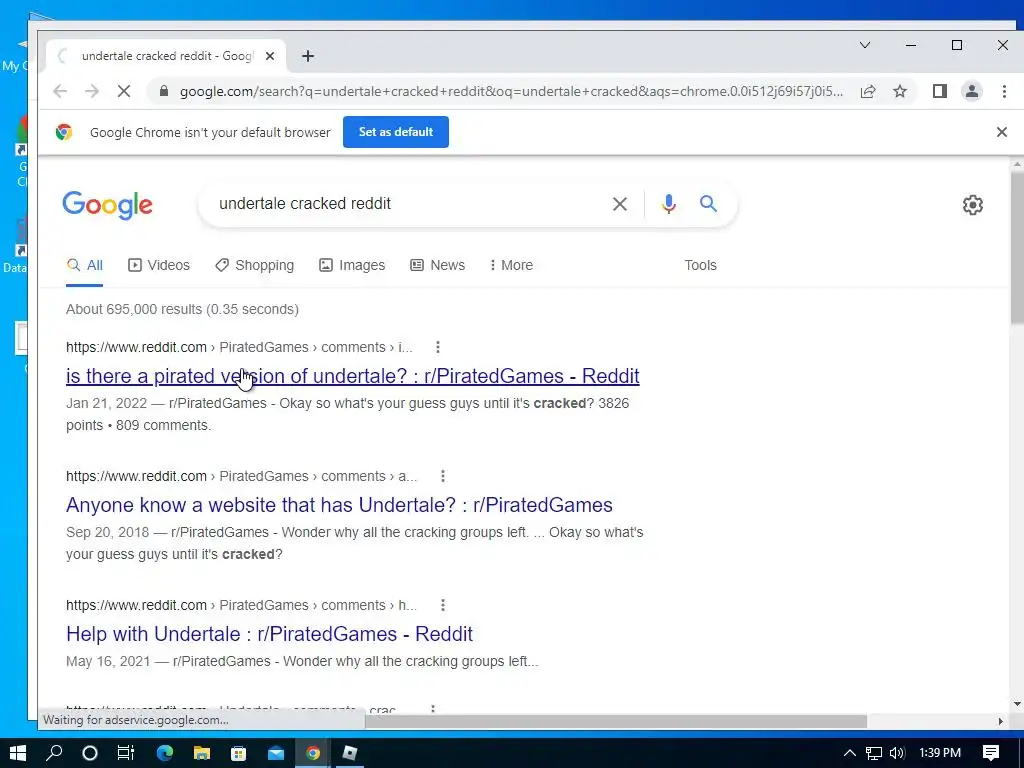Go forward to the next page
Image resolution: width=1024 pixels, height=768 pixels.
pos(92,91)
